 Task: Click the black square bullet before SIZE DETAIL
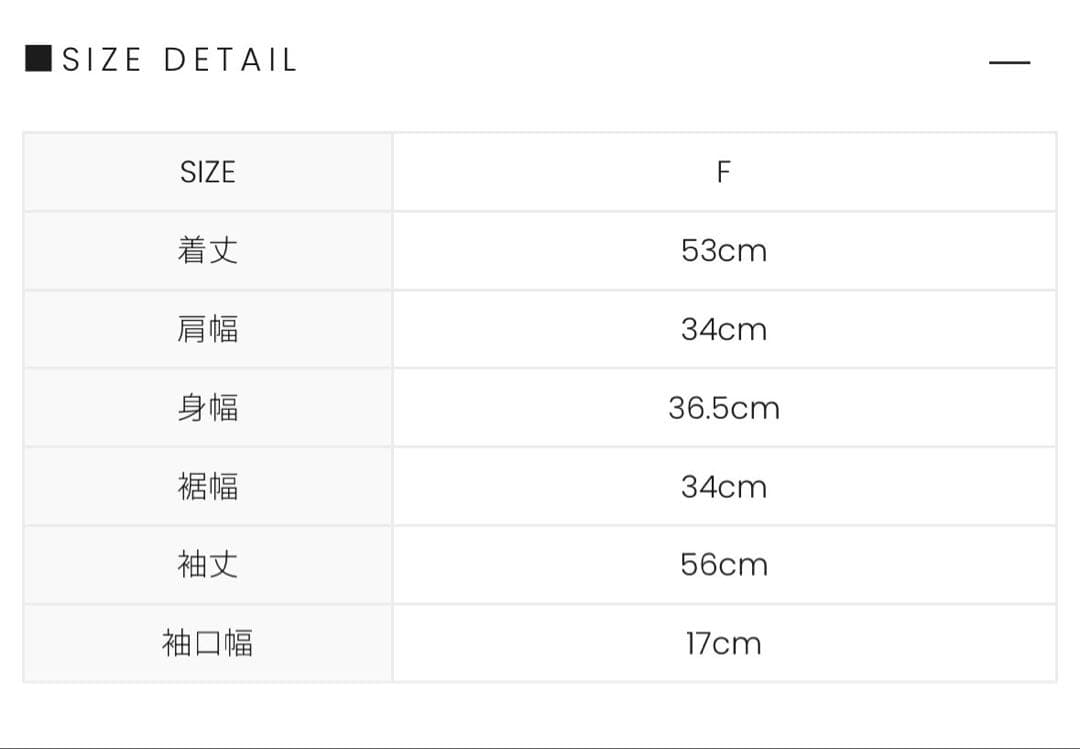[x=38, y=59]
